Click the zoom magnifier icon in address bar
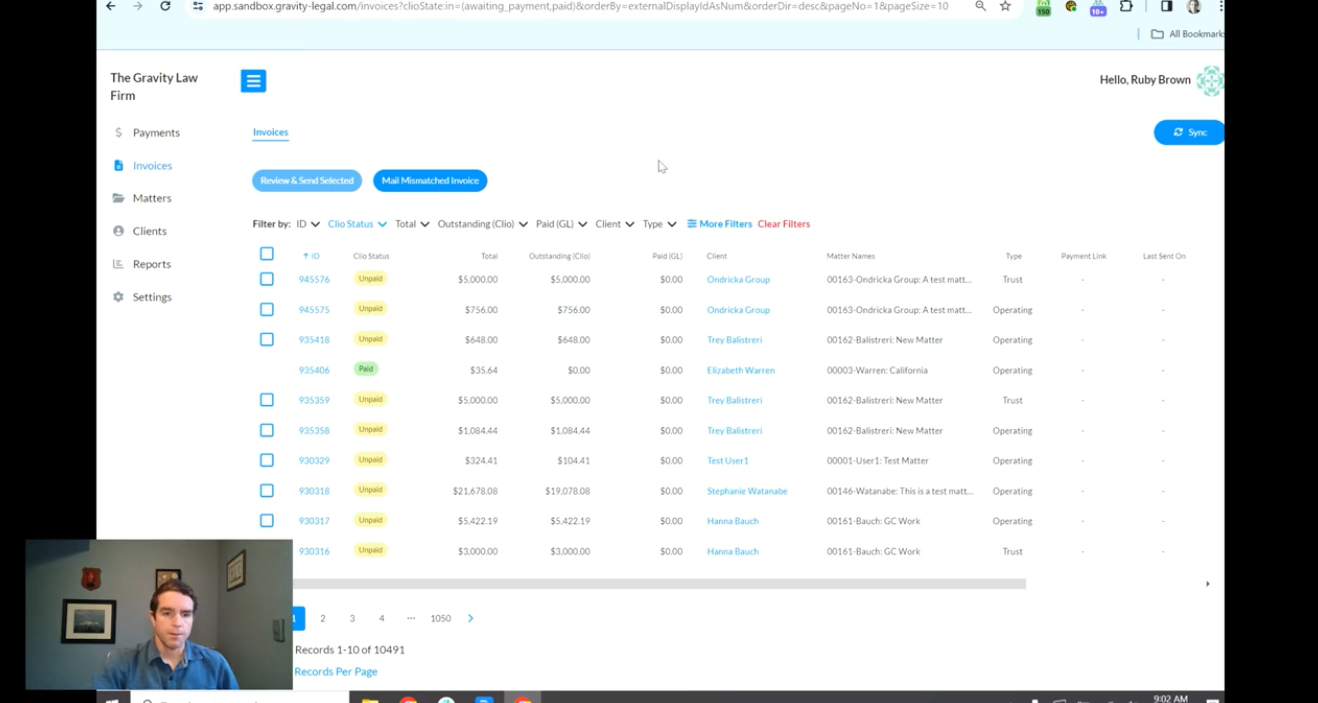1318x703 pixels. pyautogui.click(x=980, y=6)
